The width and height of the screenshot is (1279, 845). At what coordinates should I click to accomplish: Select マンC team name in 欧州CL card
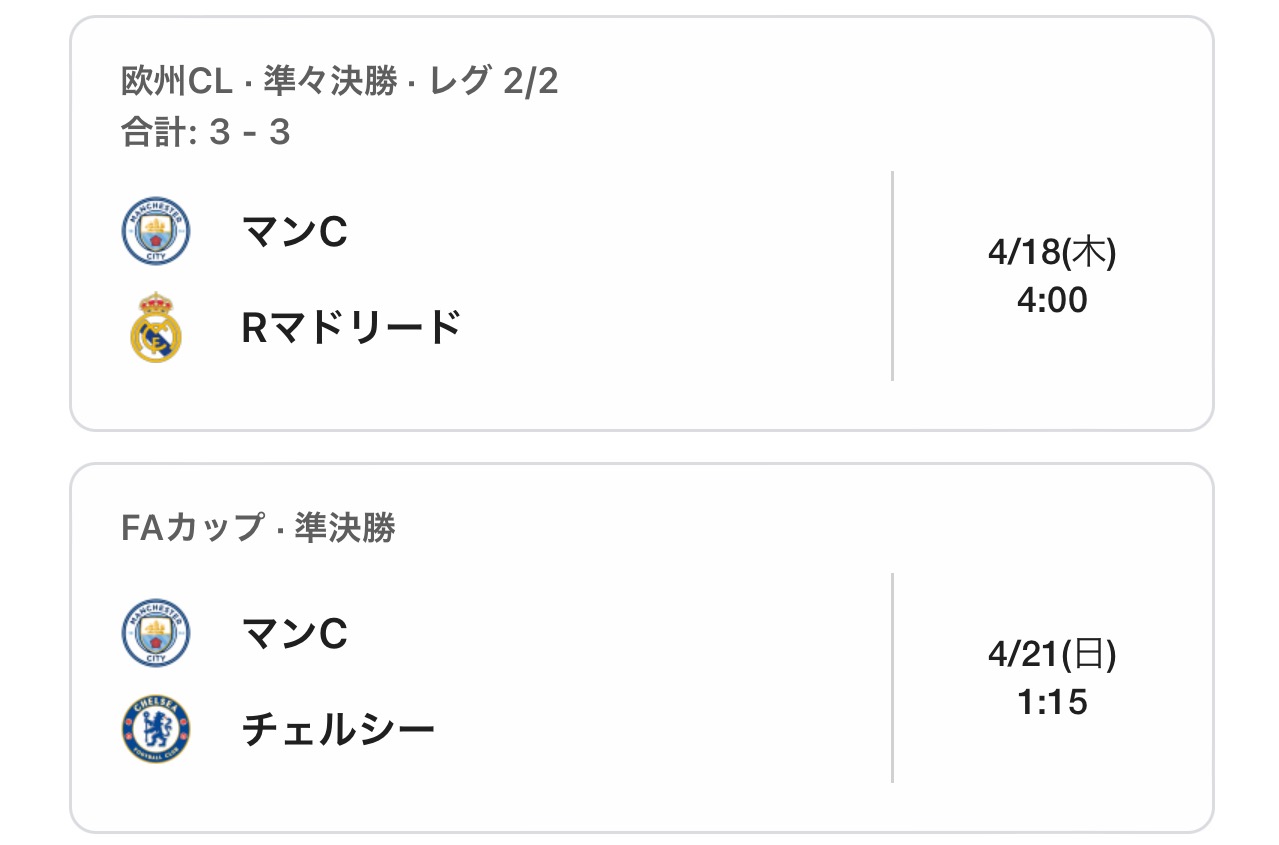pyautogui.click(x=295, y=232)
